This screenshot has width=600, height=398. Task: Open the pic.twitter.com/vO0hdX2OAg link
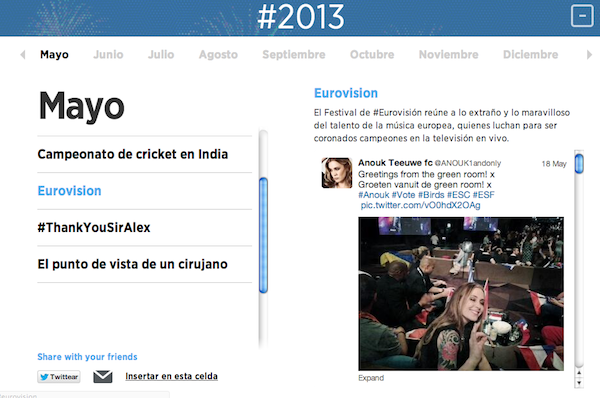(420, 205)
